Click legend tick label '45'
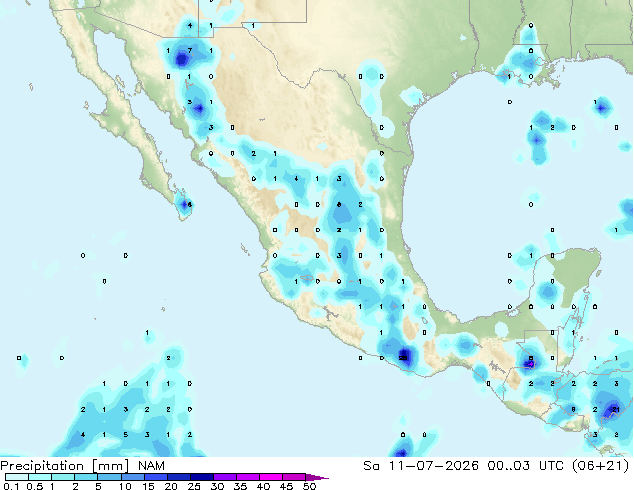634x490 pixels. tap(286, 486)
